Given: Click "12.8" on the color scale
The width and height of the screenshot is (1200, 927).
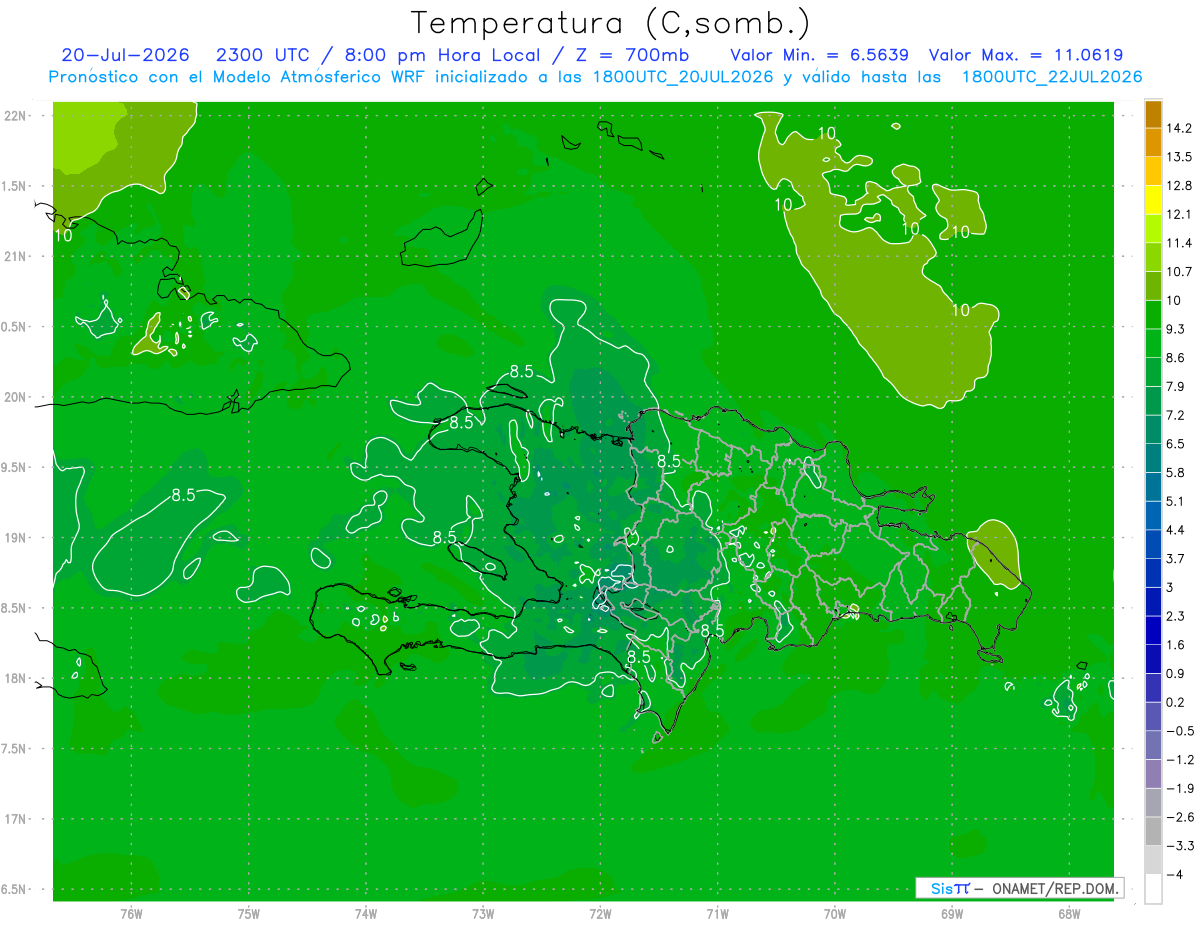Looking at the screenshot, I should pyautogui.click(x=1180, y=186).
